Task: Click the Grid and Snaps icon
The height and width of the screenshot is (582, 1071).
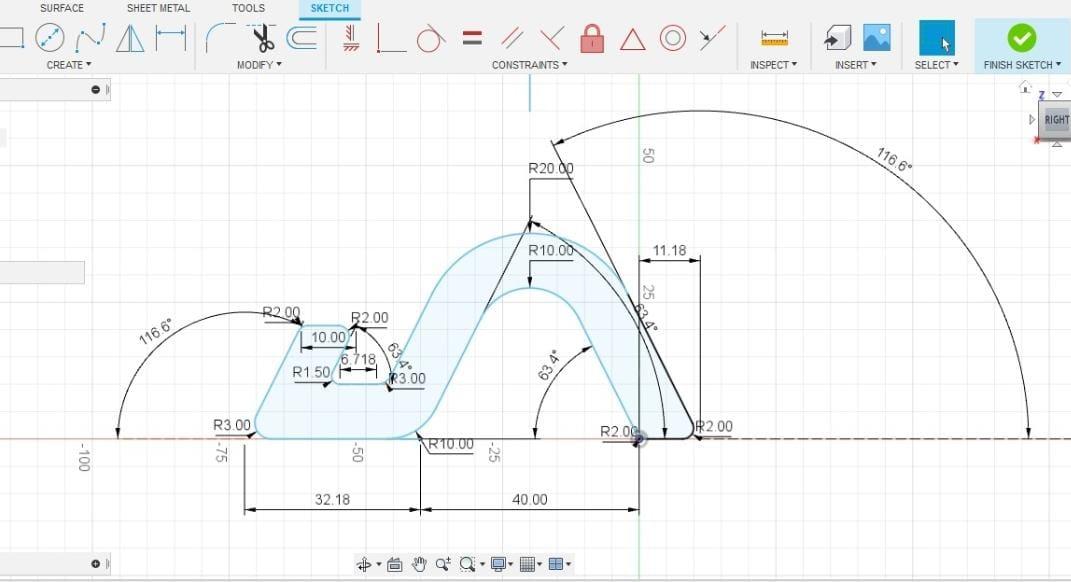Action: [527, 564]
